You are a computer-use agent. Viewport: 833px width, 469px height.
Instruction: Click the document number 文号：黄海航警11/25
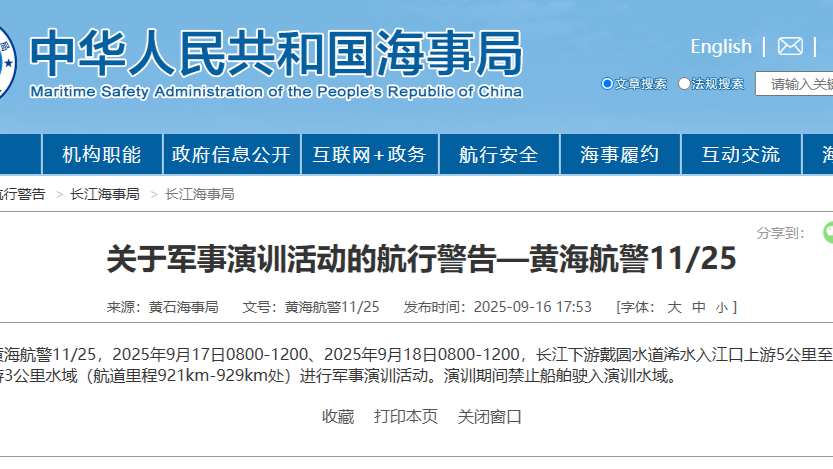point(311,307)
